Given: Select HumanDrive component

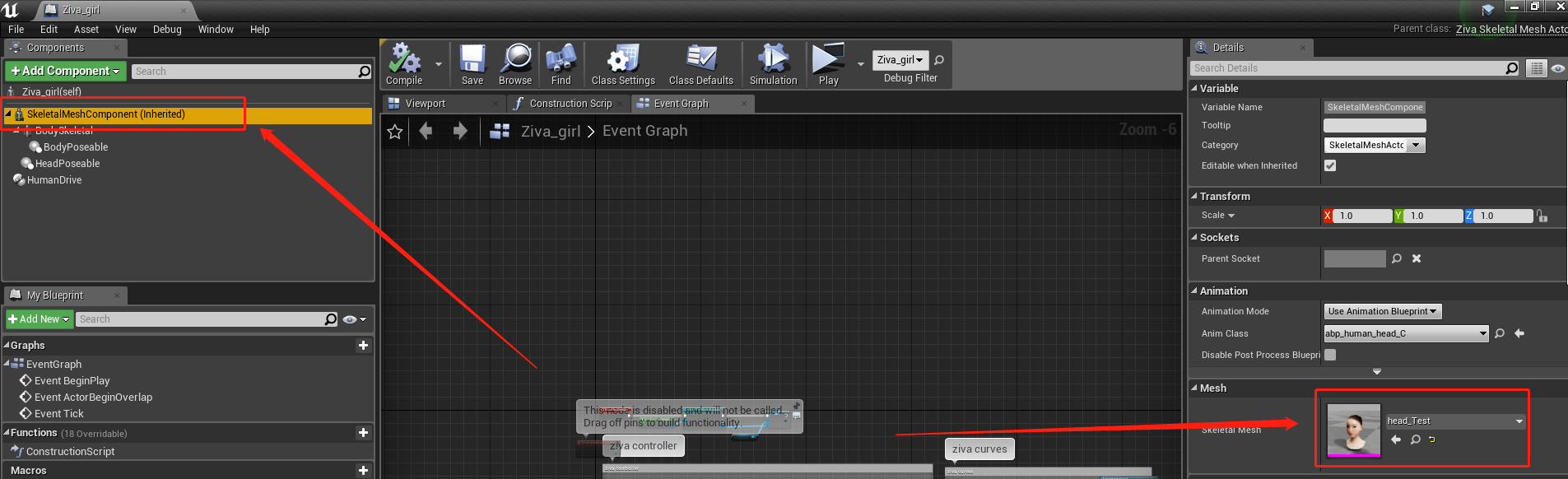Looking at the screenshot, I should tap(54, 180).
